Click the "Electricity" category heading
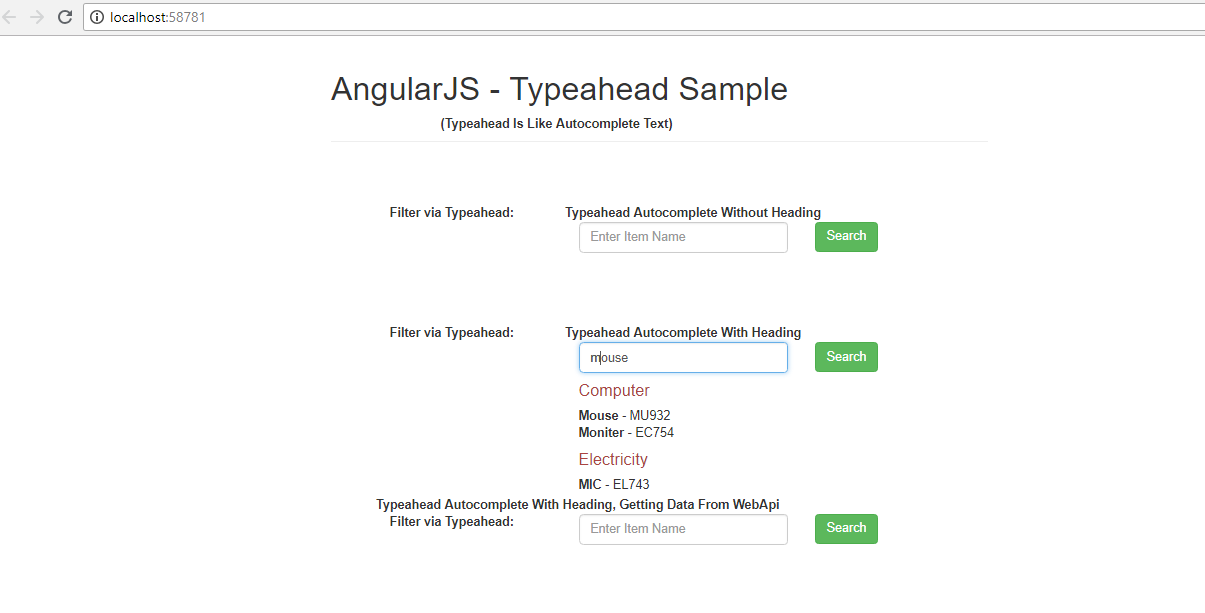 tap(612, 459)
